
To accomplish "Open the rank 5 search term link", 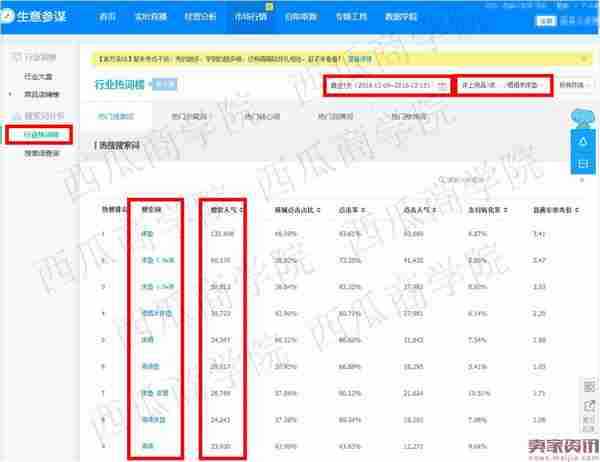I will [x=148, y=340].
